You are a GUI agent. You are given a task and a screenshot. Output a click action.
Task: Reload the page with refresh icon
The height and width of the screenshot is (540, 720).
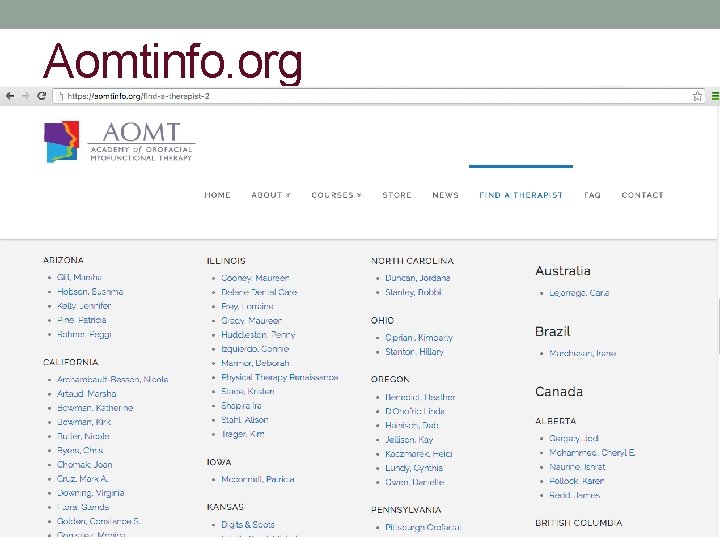(x=41, y=96)
